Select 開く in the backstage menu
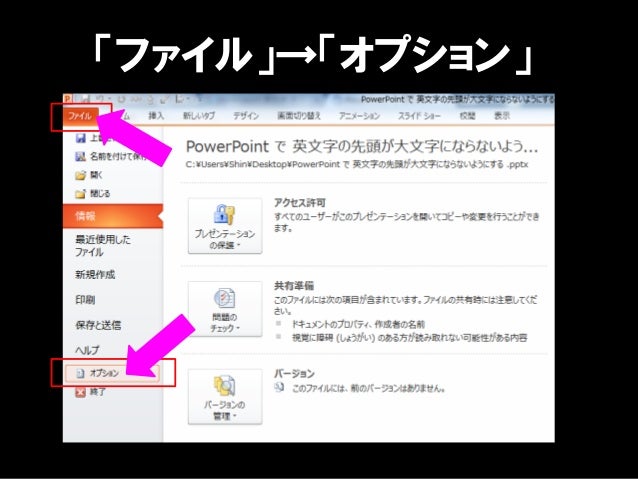Image resolution: width=638 pixels, height=479 pixels. pyautogui.click(x=96, y=175)
